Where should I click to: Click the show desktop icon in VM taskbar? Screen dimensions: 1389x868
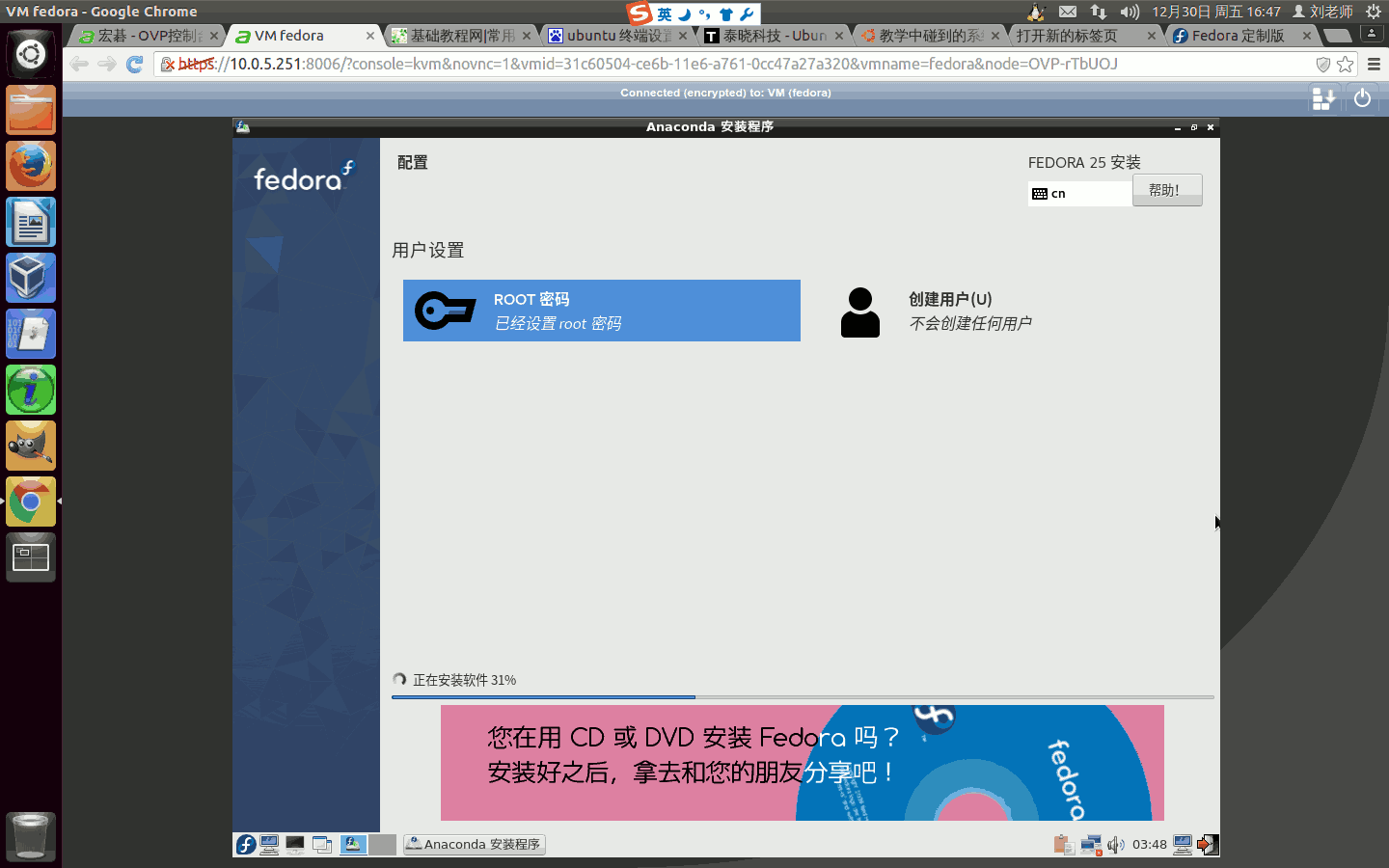click(x=270, y=845)
